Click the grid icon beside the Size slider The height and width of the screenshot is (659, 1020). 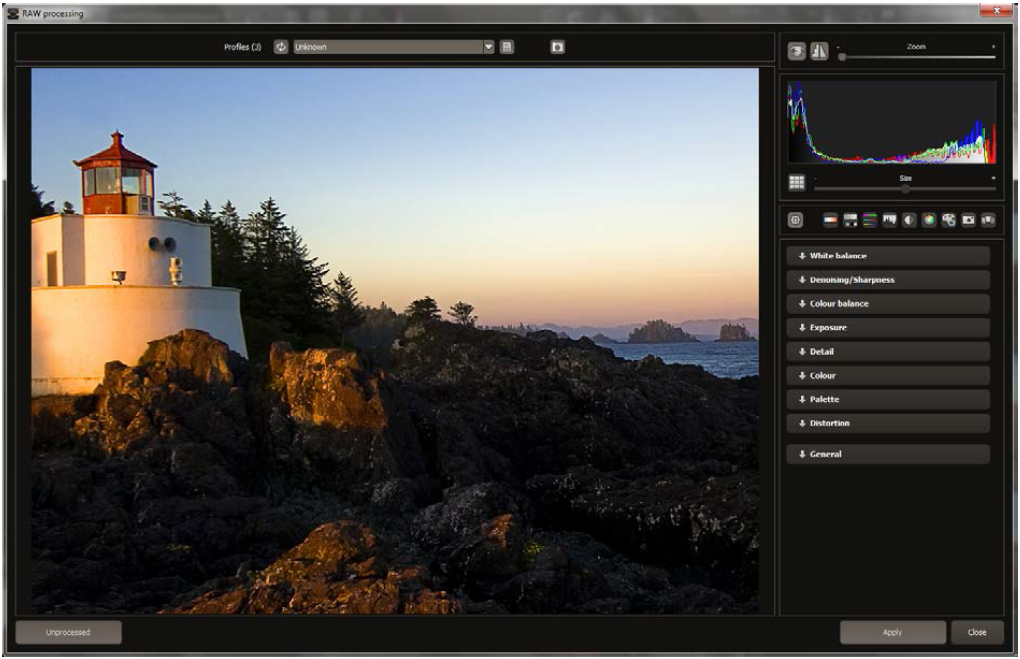(x=797, y=183)
